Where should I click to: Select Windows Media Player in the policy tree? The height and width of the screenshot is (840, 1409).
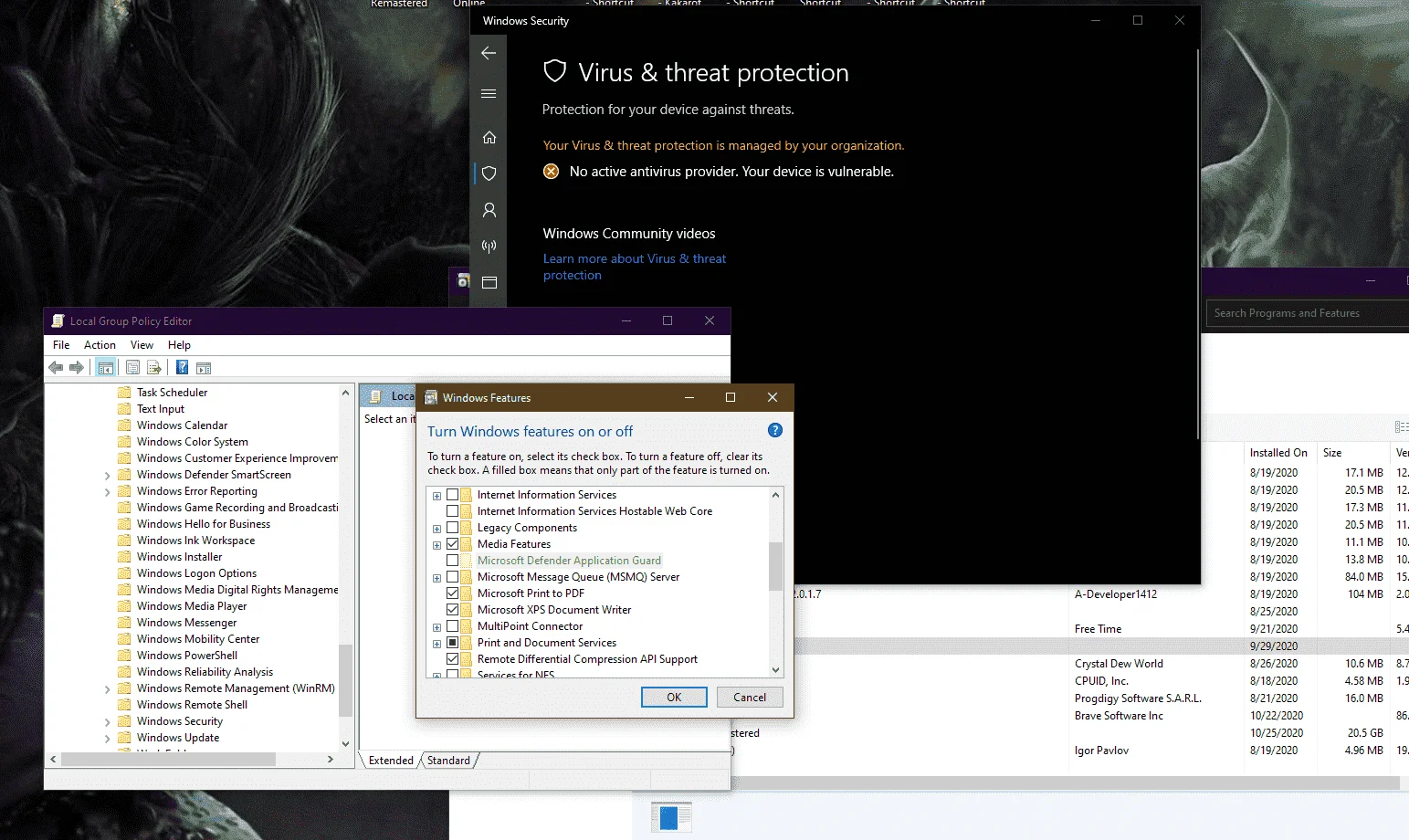click(192, 606)
